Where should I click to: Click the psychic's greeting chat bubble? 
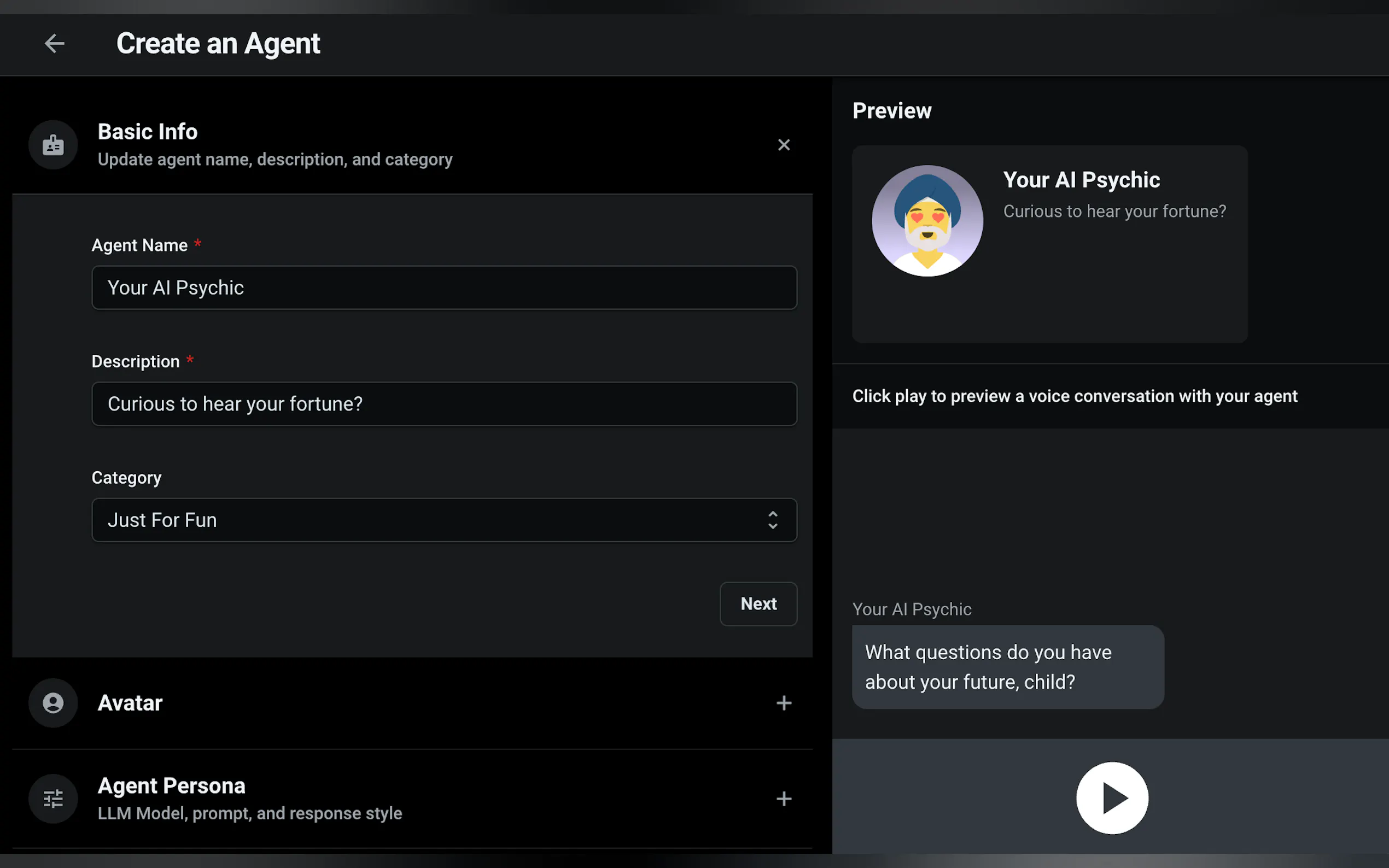[x=1008, y=667]
